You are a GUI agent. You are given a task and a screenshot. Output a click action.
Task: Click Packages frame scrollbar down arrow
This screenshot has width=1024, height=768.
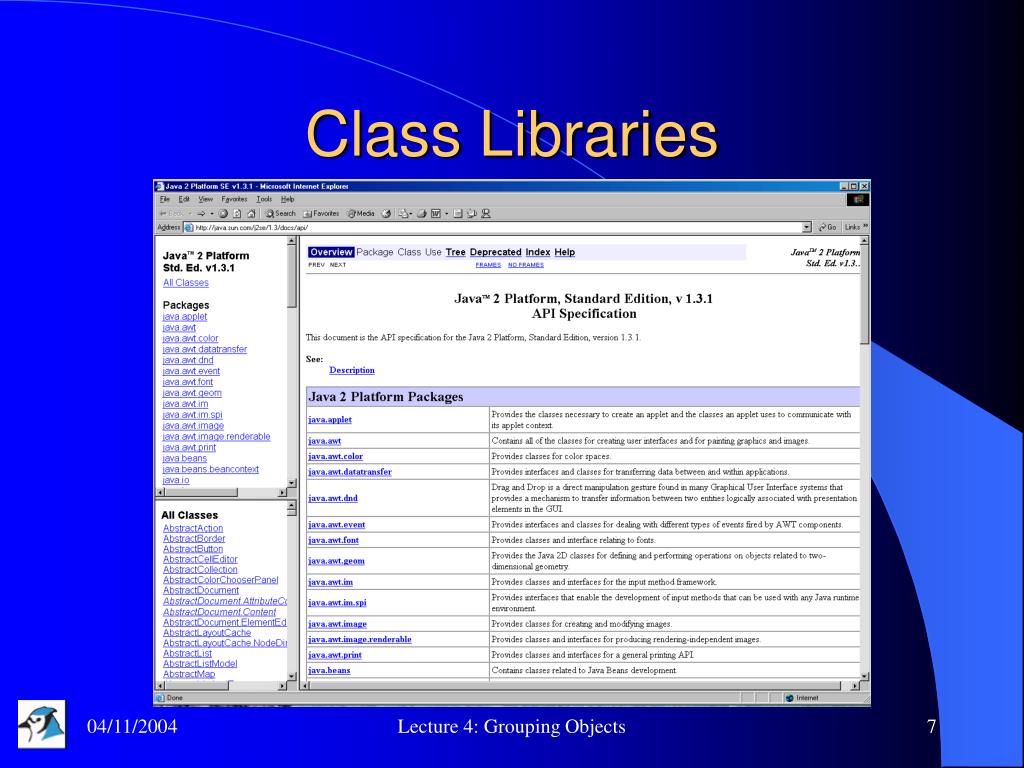(x=292, y=483)
